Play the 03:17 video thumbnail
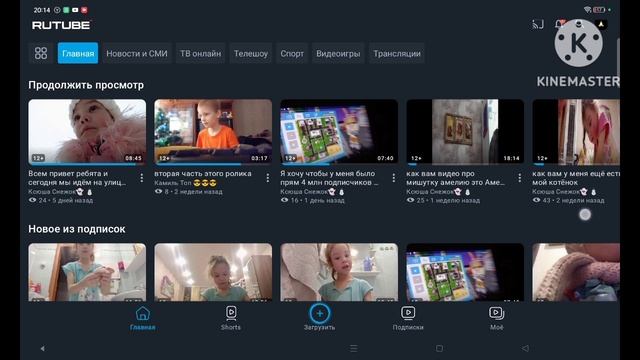640x360 pixels. 213,132
